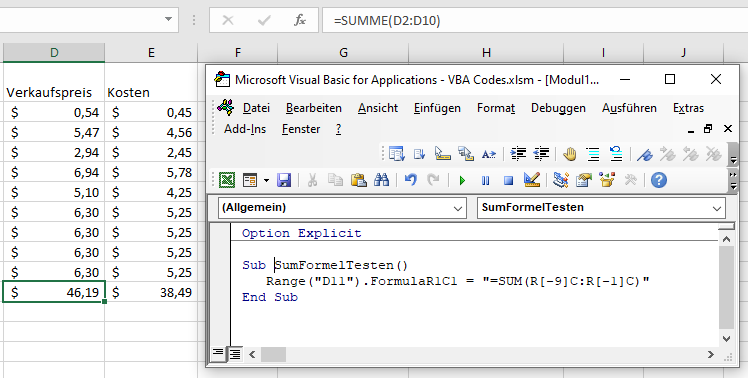Toggle a breakpoint with the hand icon
Viewport: 748px width, 378px height.
pyautogui.click(x=570, y=154)
